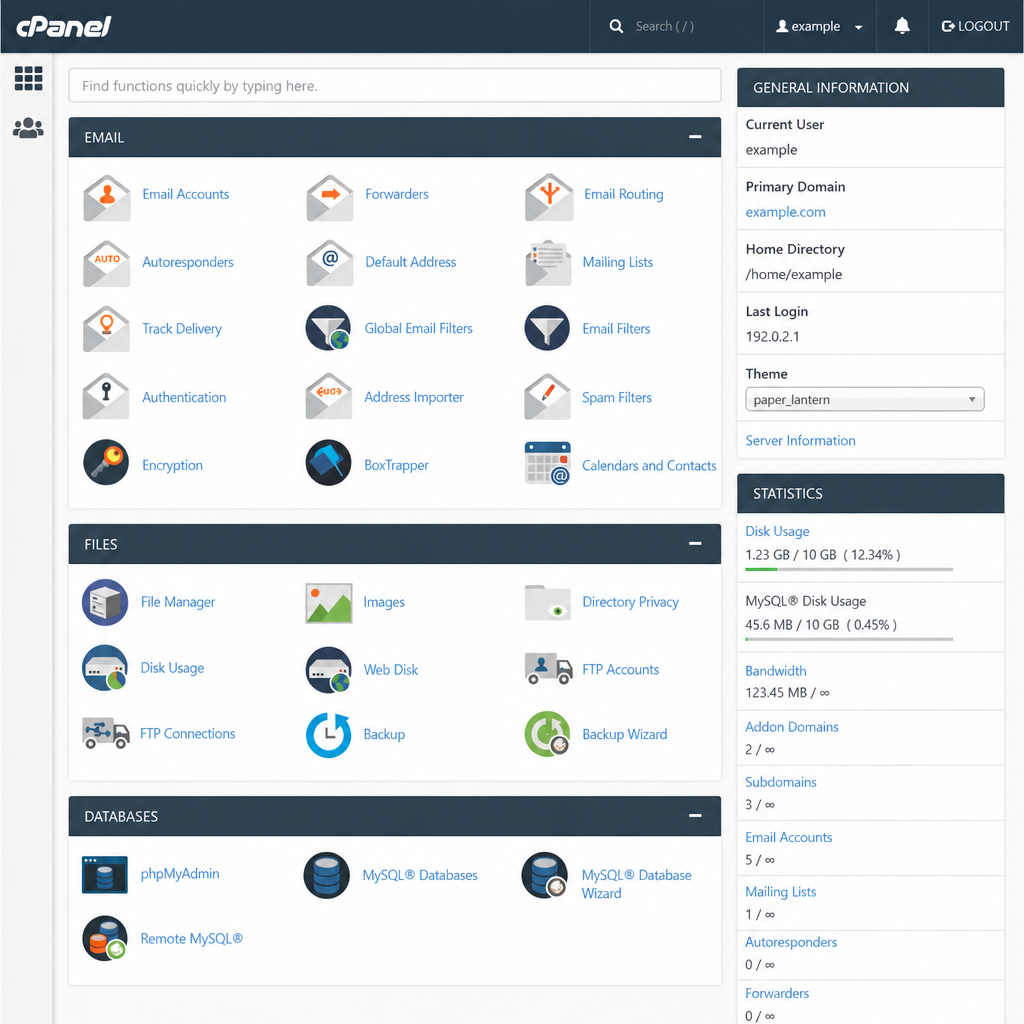Screen dimensions: 1024x1024
Task: Click the Spam Filters pencil envelope icon
Action: pos(547,396)
